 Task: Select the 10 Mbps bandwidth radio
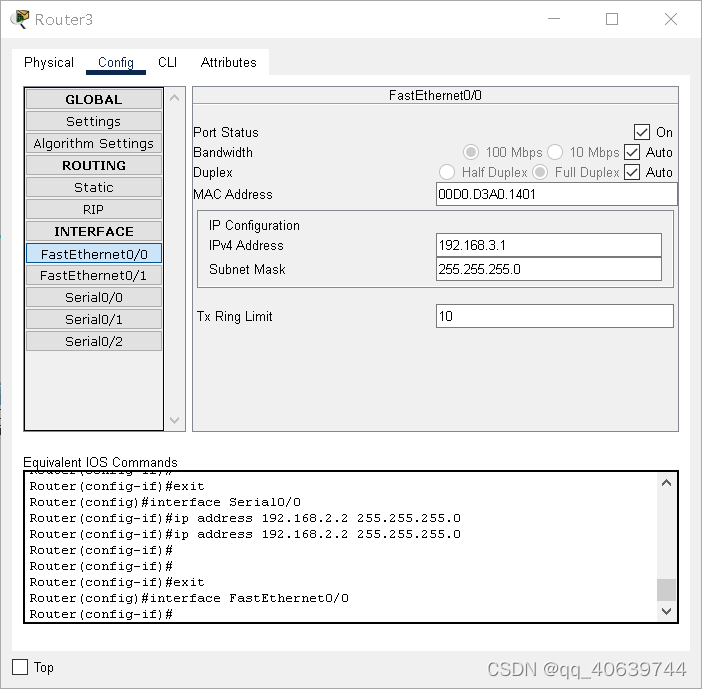point(555,152)
